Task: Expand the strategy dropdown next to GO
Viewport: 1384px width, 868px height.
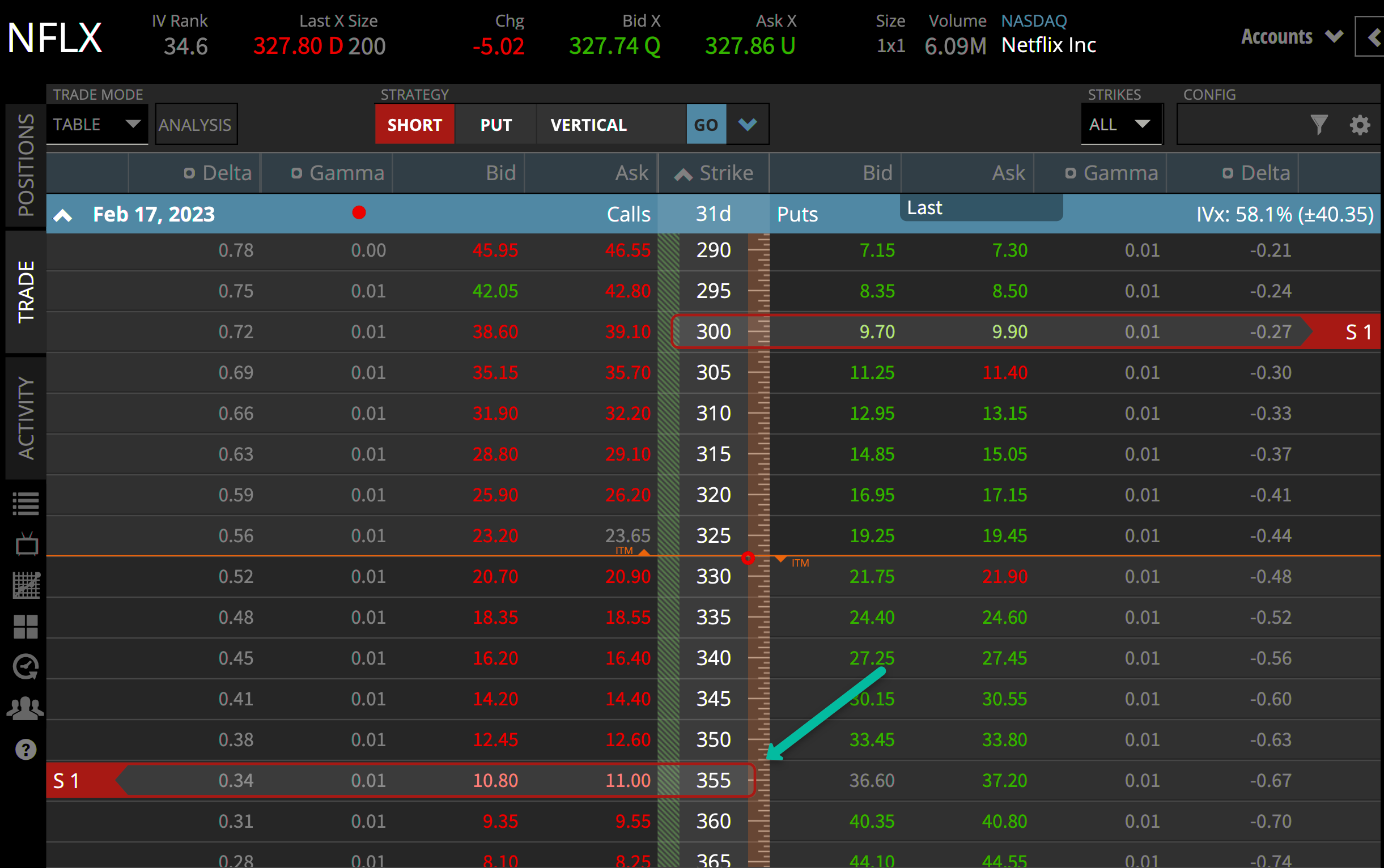Action: click(747, 124)
